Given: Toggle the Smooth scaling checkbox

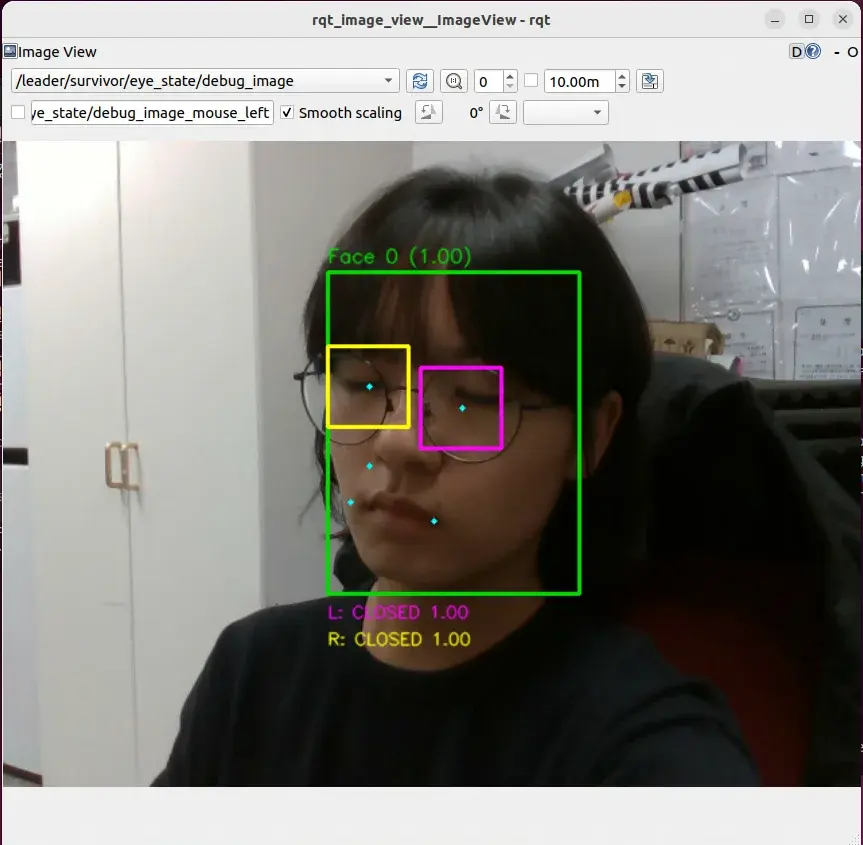Looking at the screenshot, I should [287, 113].
